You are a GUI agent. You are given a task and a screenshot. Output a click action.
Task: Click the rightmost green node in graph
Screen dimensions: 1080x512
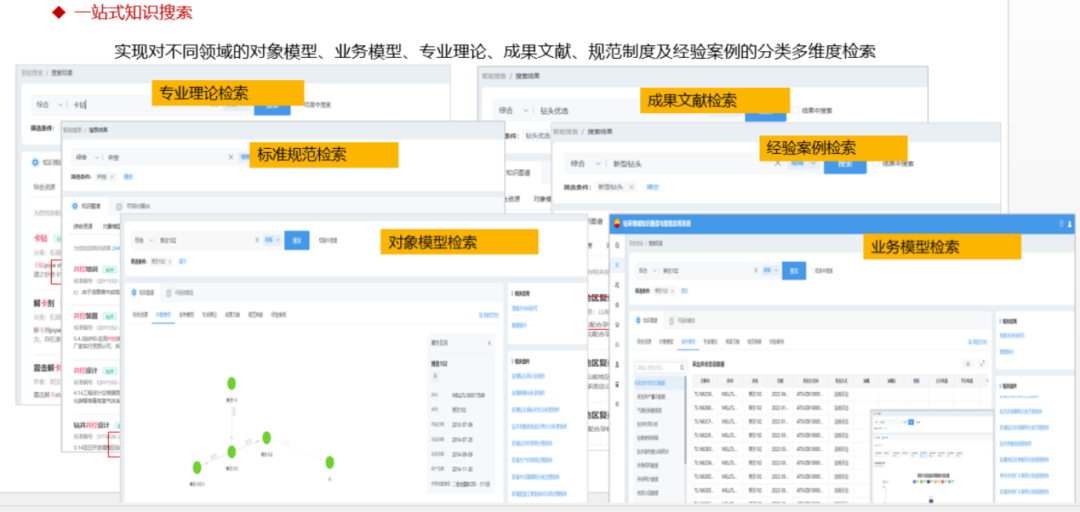329,460
